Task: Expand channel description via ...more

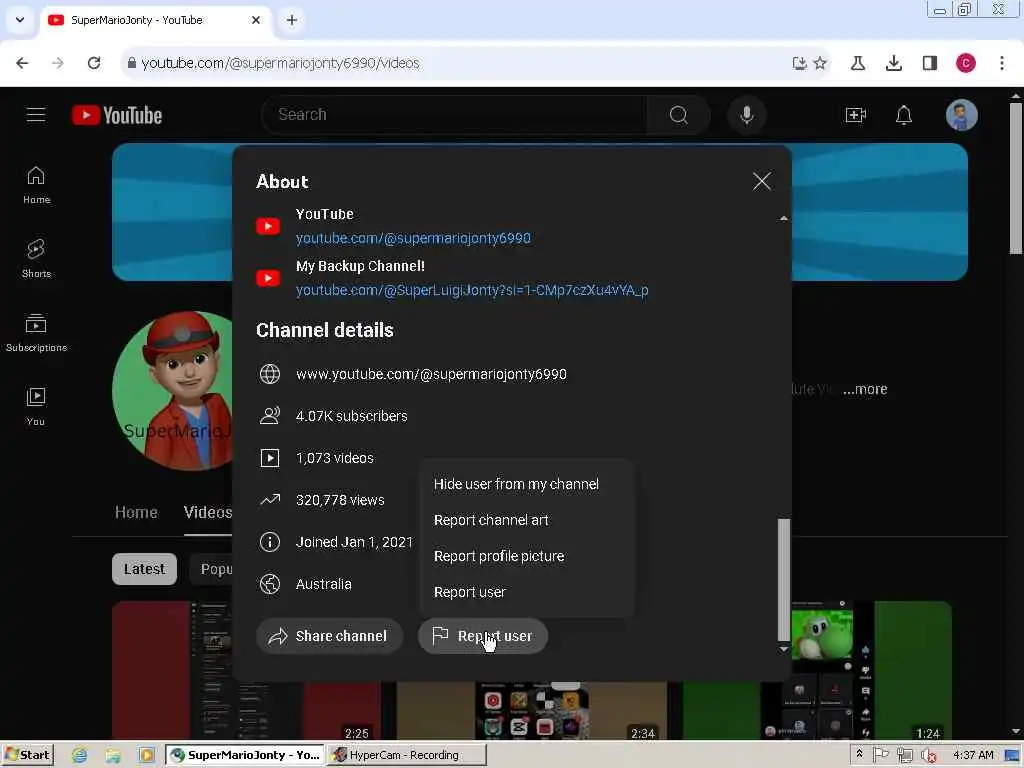Action: pos(865,389)
